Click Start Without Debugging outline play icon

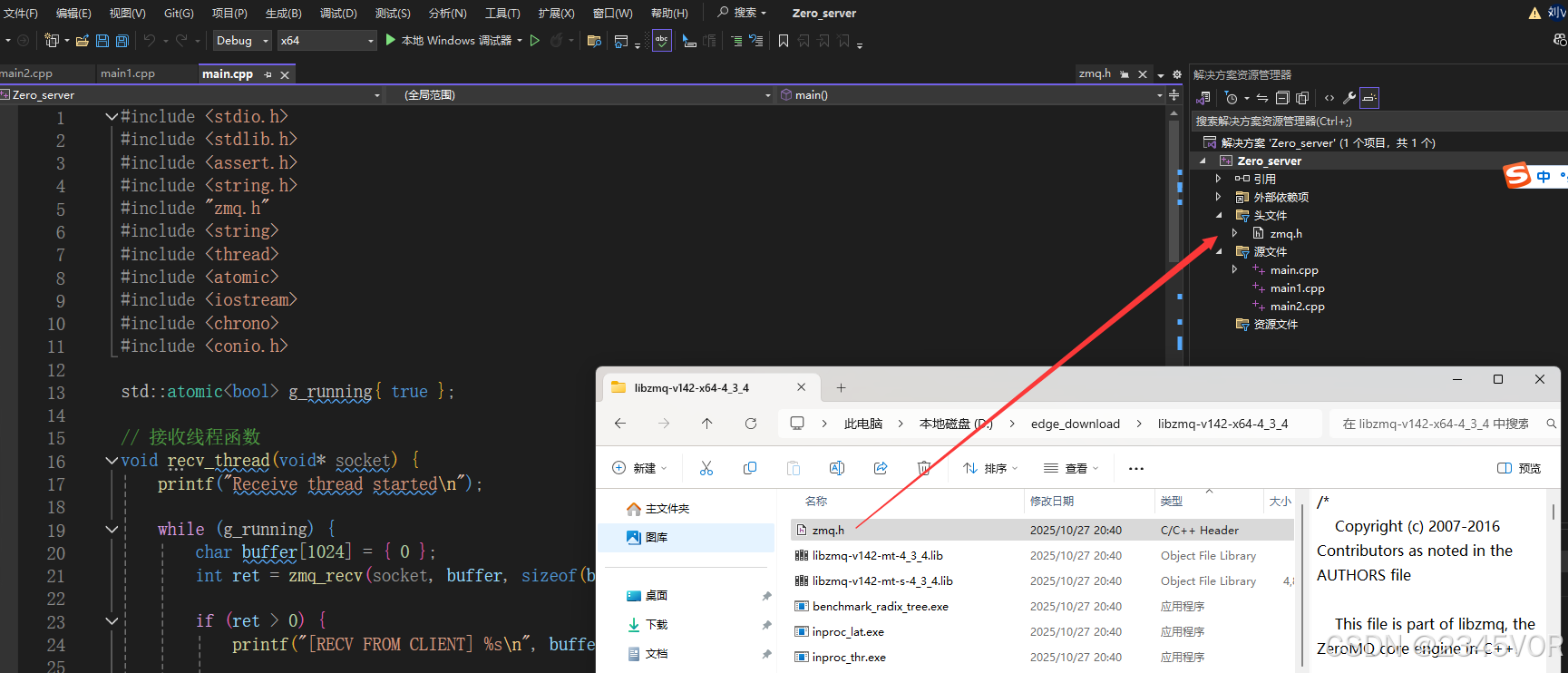point(535,40)
